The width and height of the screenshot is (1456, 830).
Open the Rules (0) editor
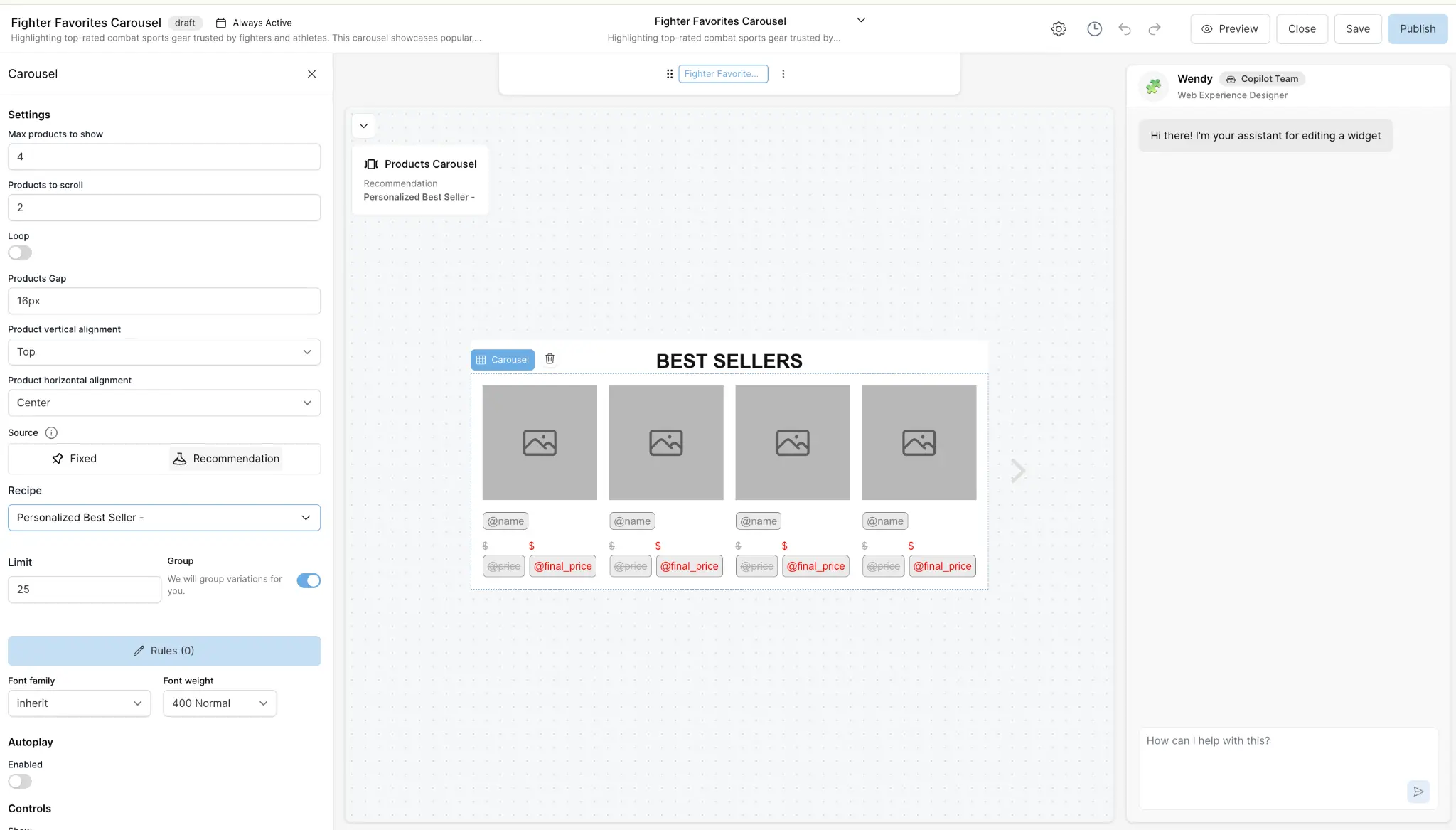[x=164, y=651]
